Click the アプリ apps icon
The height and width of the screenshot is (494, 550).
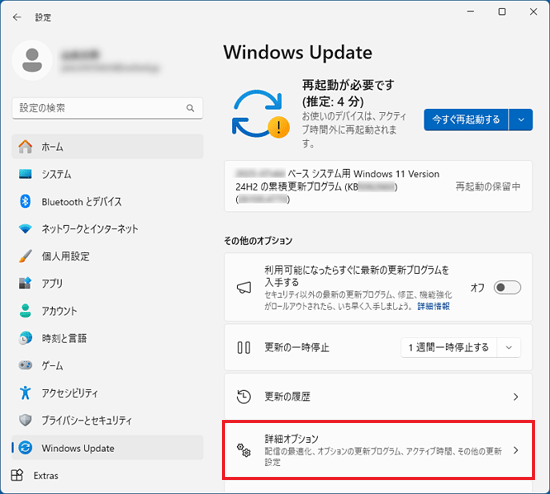click(25, 283)
